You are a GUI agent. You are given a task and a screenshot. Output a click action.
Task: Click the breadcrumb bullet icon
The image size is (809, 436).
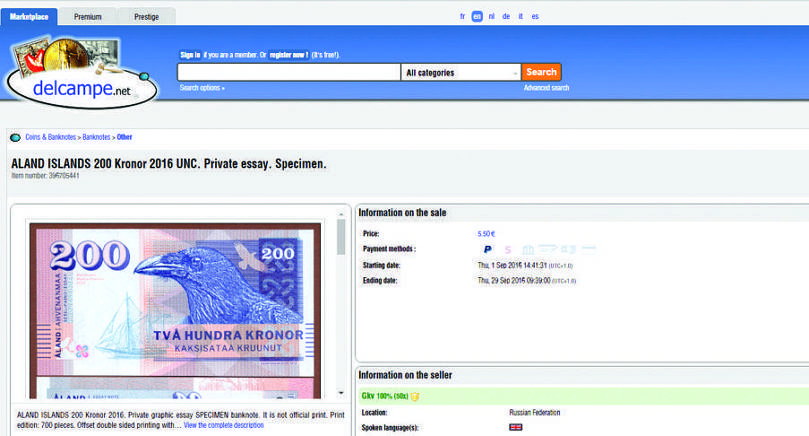pyautogui.click(x=15, y=137)
